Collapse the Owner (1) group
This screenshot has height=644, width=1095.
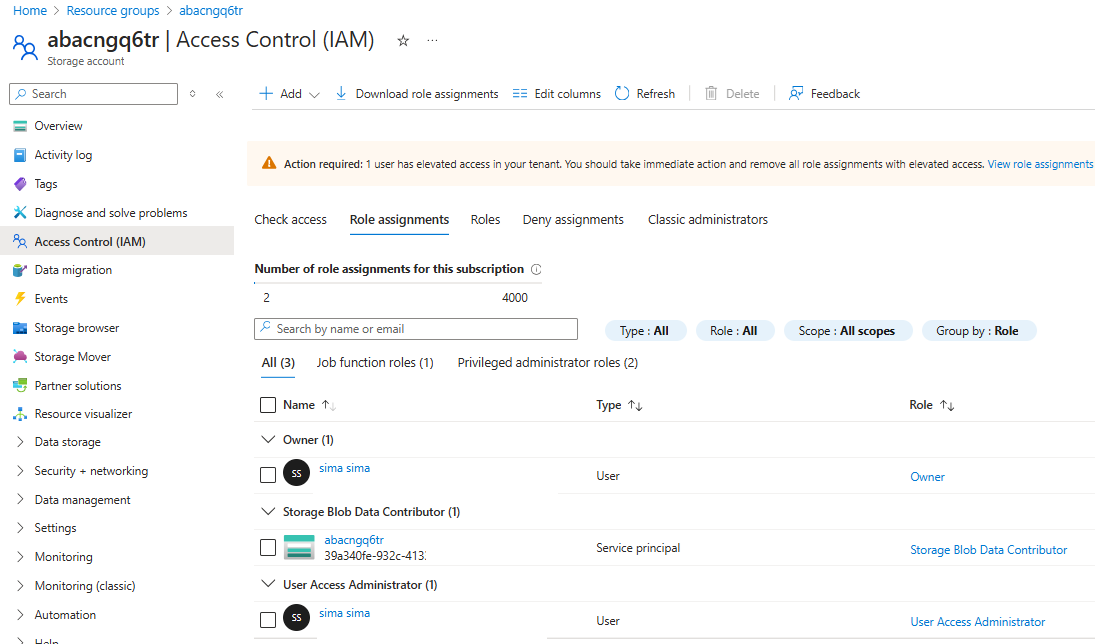[x=267, y=439]
